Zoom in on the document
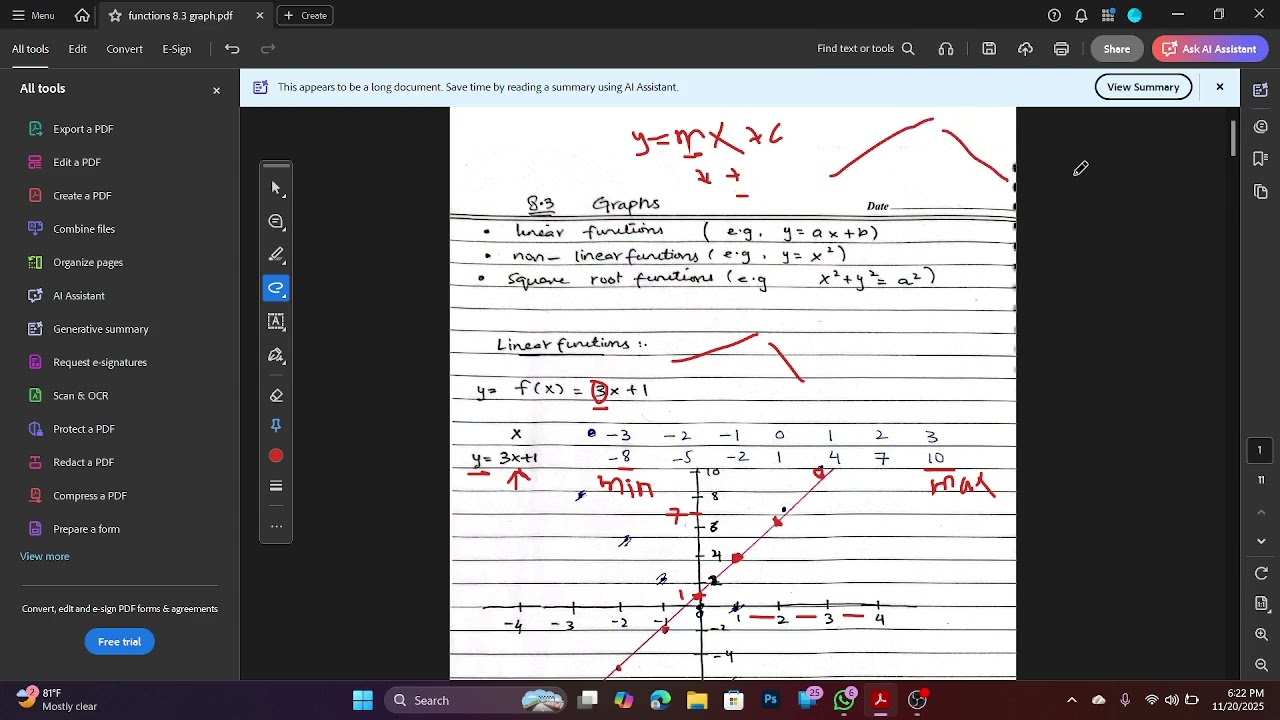The width and height of the screenshot is (1280, 720). point(1261,635)
